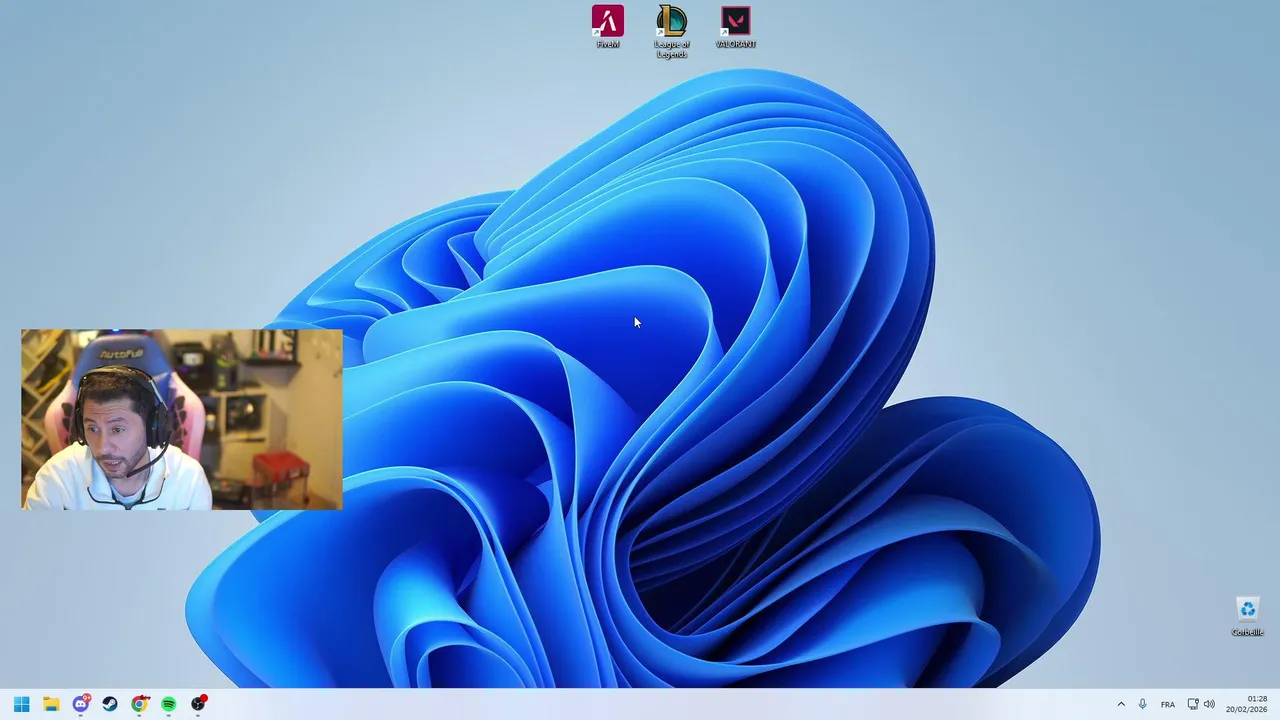
Task: Click the microphone tray icon
Action: coord(1143,704)
